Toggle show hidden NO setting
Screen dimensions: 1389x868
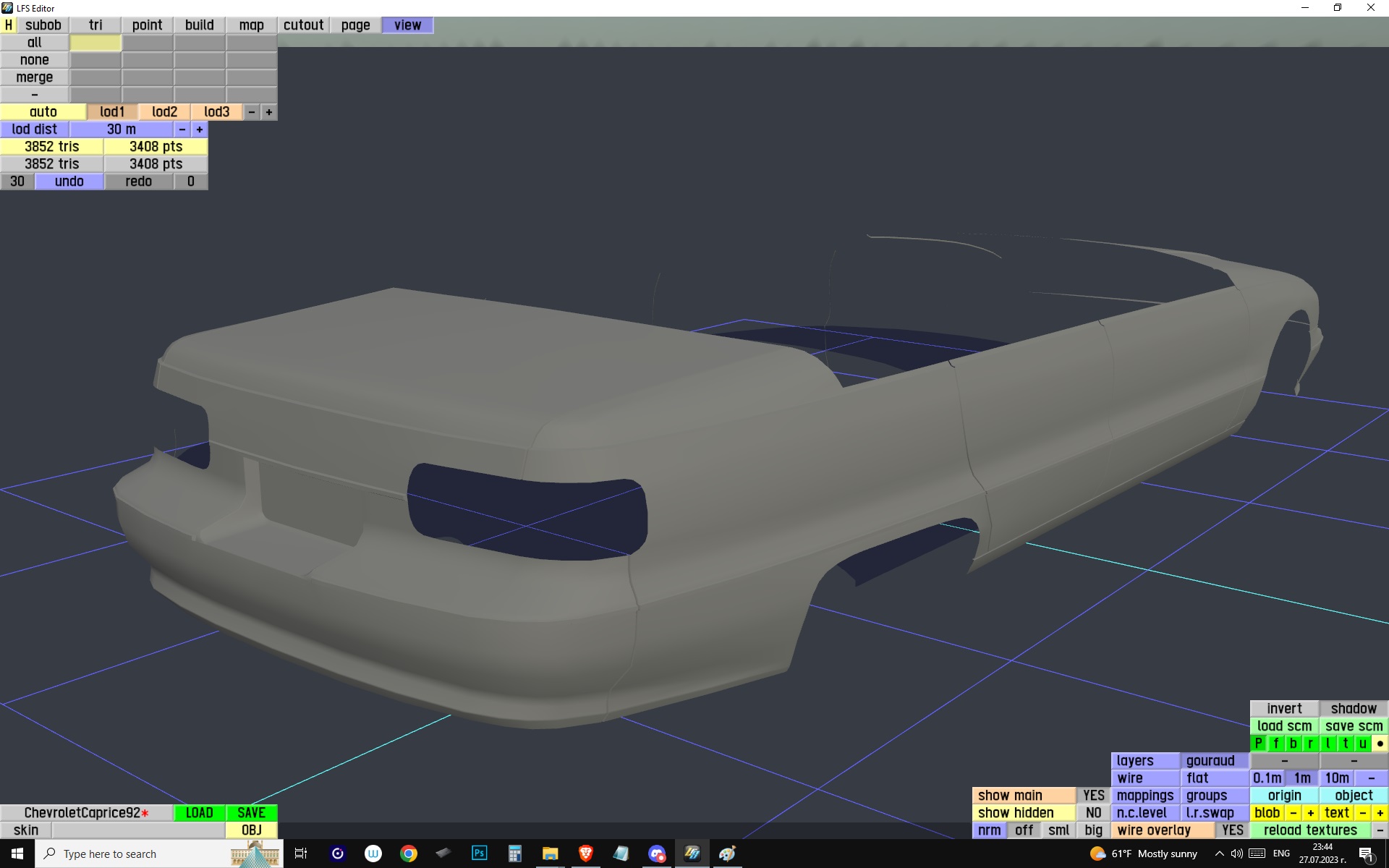click(x=1093, y=812)
